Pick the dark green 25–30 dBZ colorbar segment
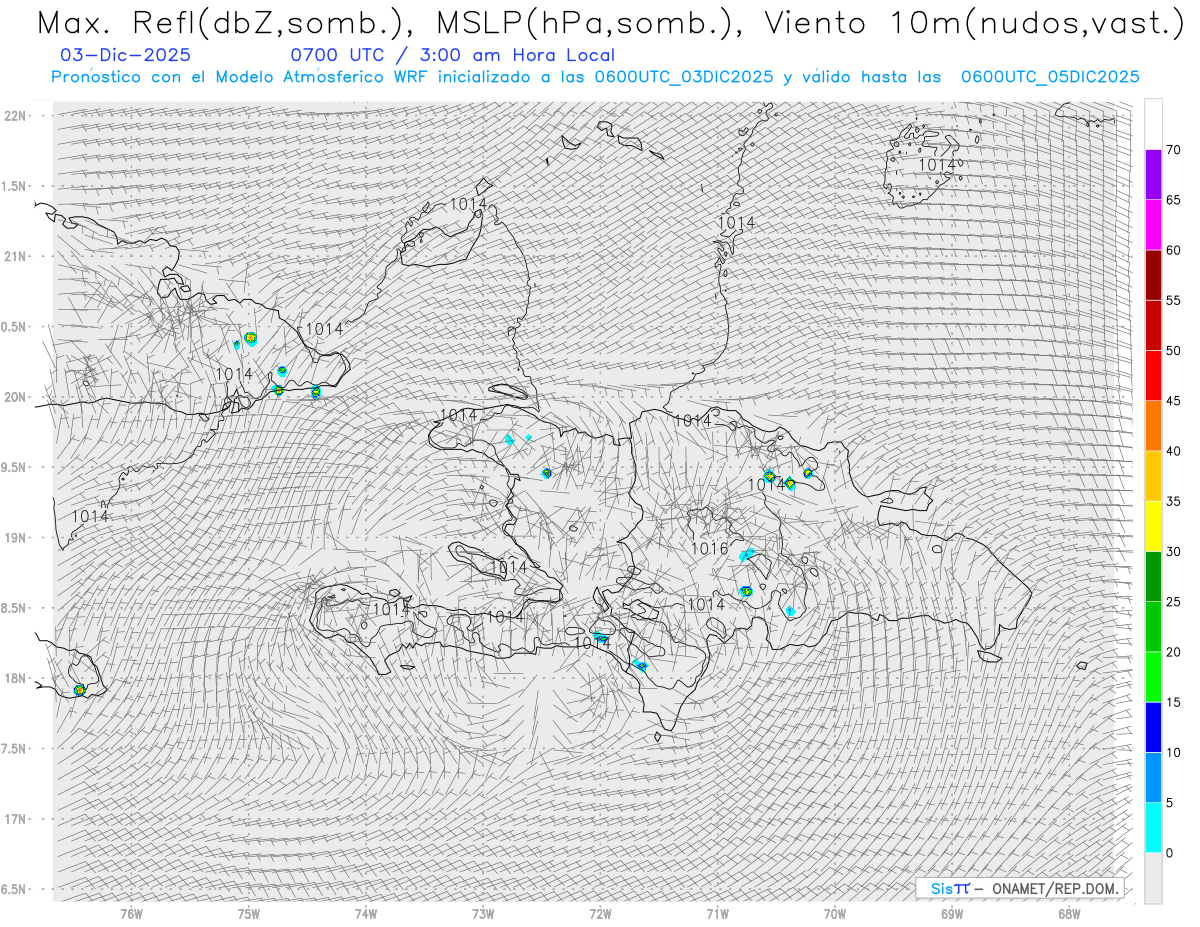Screen dimensions: 1200x927 tap(1153, 576)
